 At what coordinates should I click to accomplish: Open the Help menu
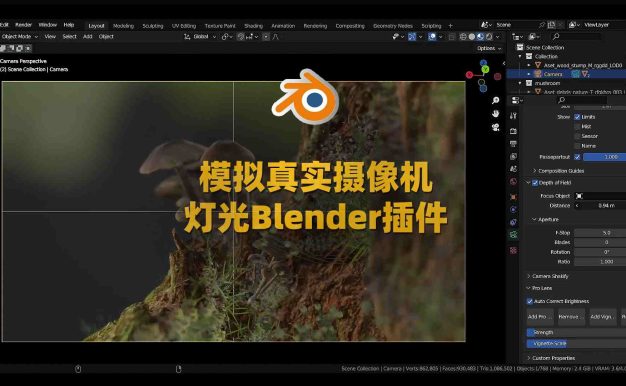tap(69, 25)
